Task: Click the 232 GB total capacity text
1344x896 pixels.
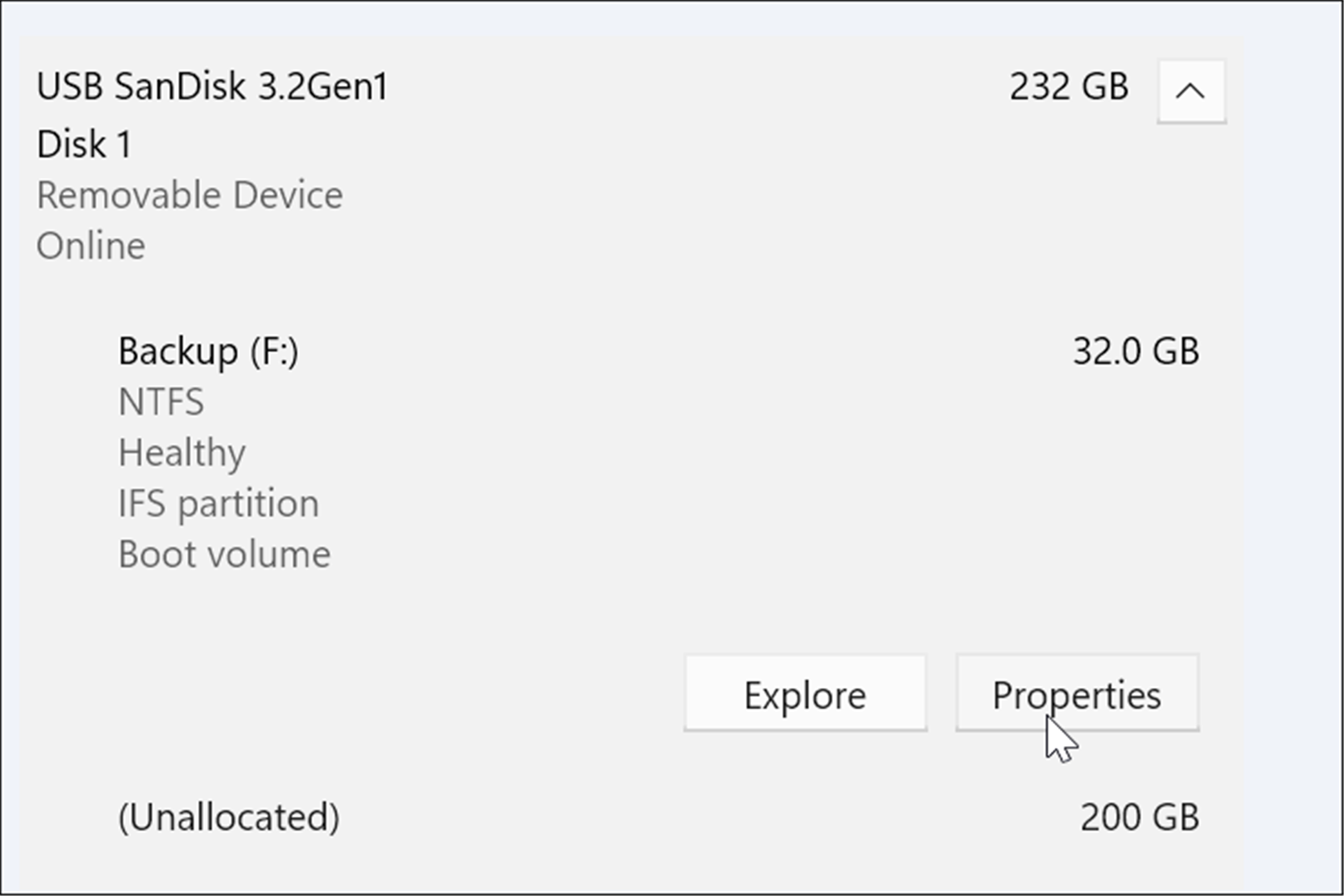Action: [x=1068, y=87]
